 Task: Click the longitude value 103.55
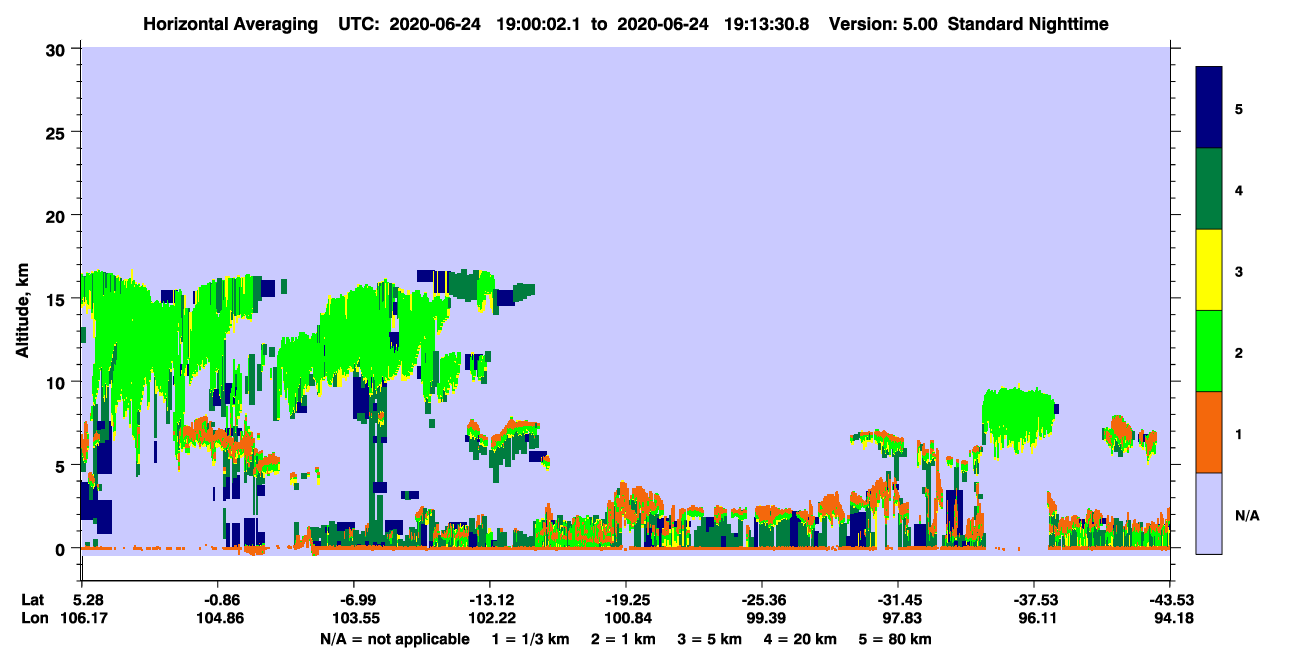click(x=355, y=619)
